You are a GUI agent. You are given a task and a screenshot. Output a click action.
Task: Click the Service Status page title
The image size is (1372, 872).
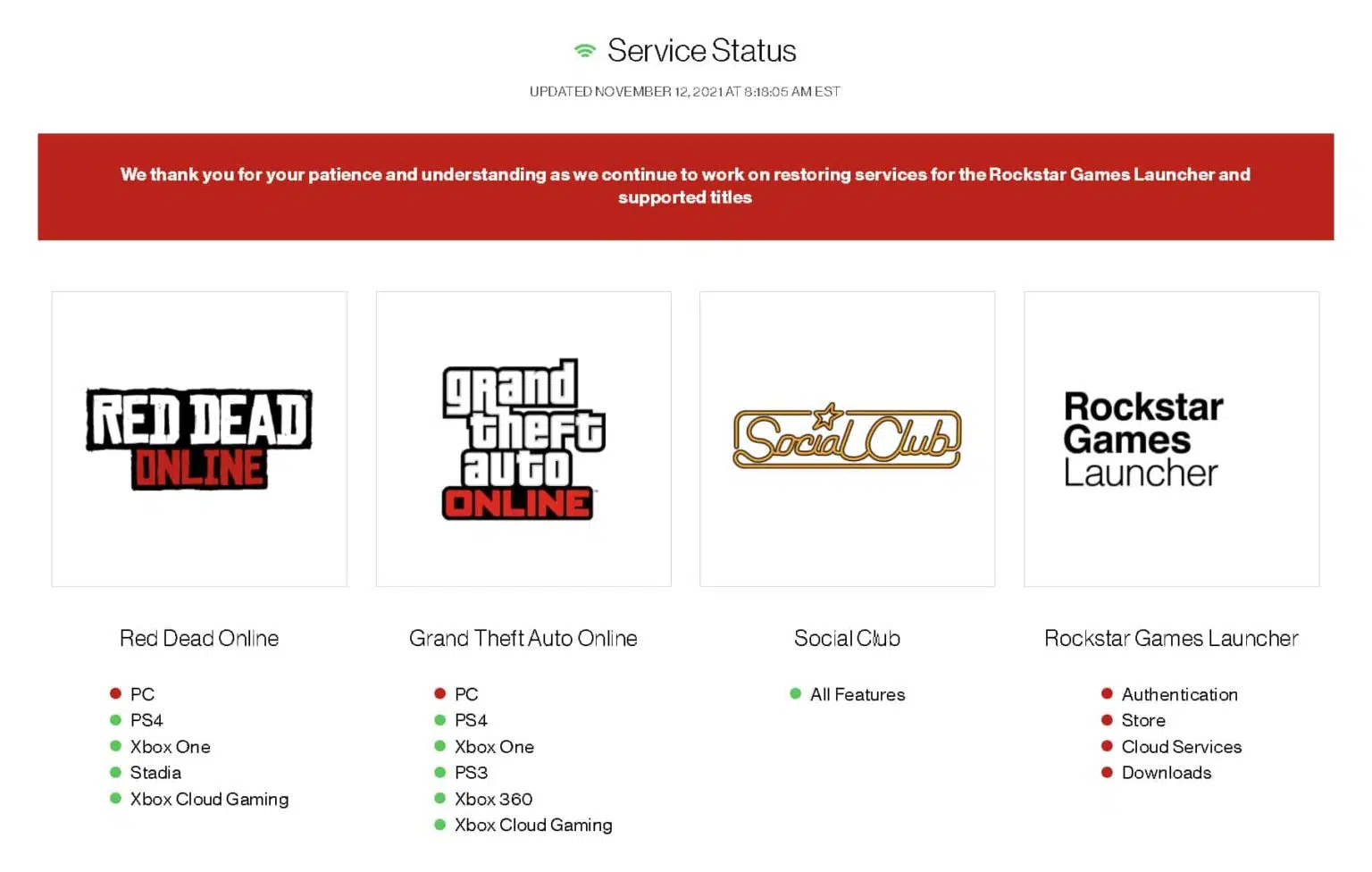pos(701,51)
